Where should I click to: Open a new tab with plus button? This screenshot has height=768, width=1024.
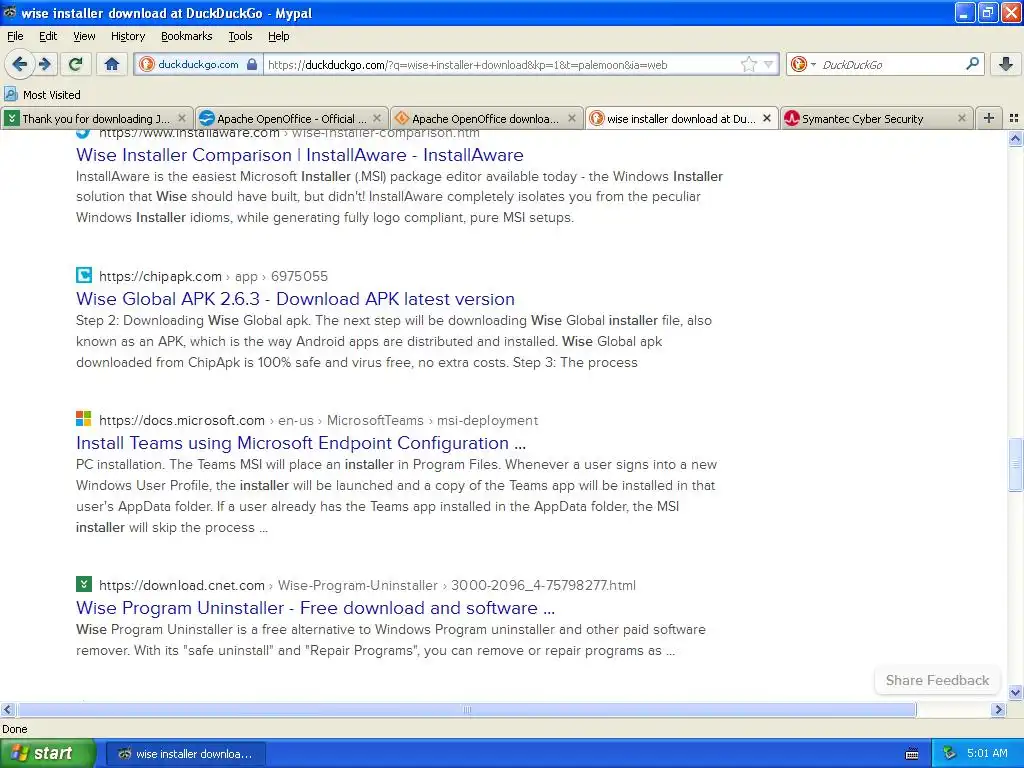(989, 118)
